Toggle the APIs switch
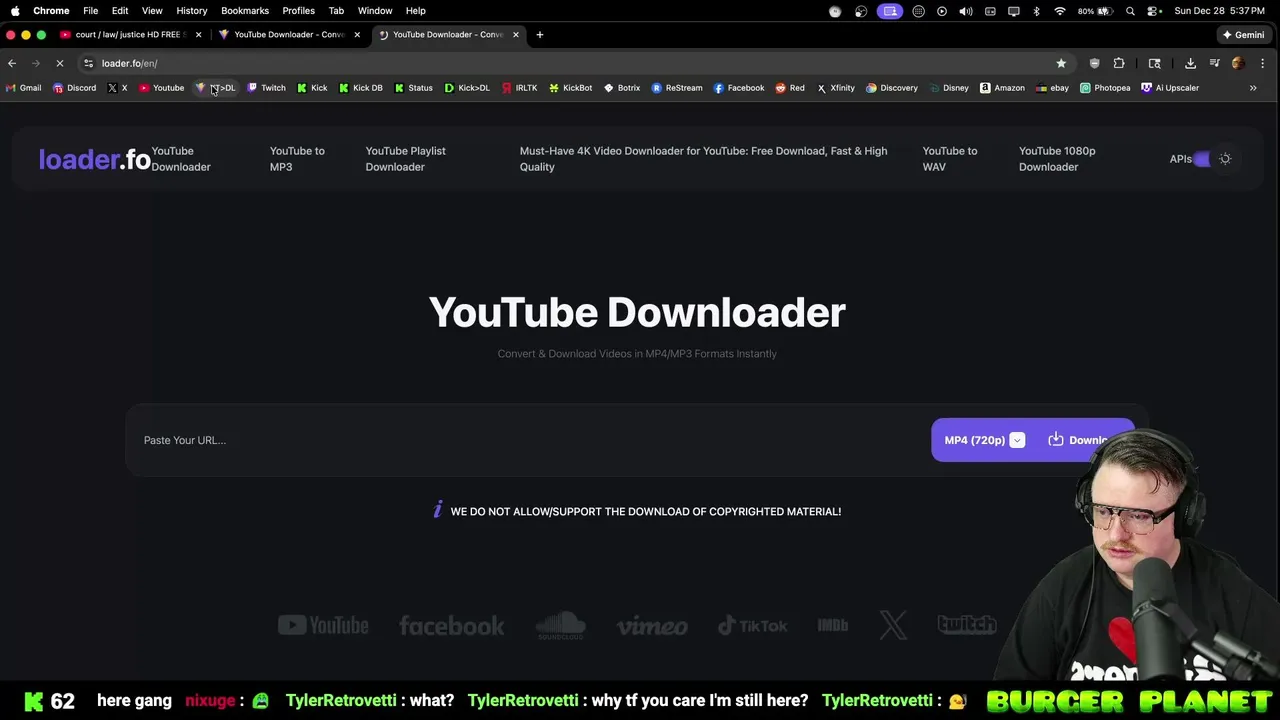Image resolution: width=1280 pixels, height=720 pixels. point(1202,159)
